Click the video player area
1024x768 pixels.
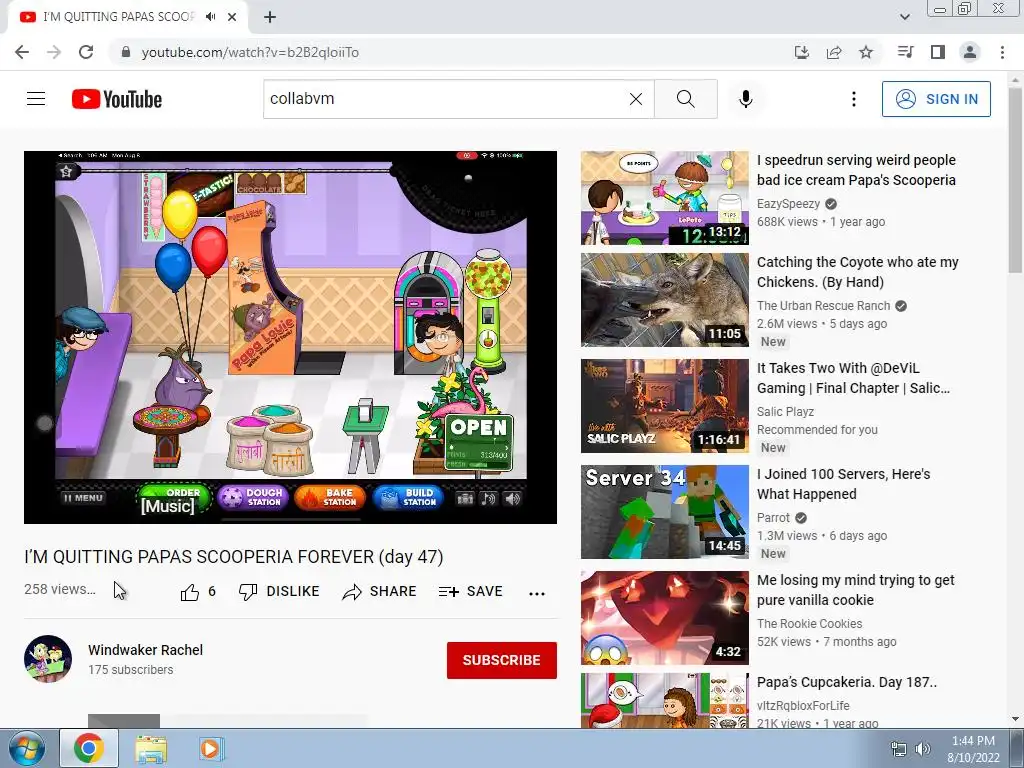291,337
